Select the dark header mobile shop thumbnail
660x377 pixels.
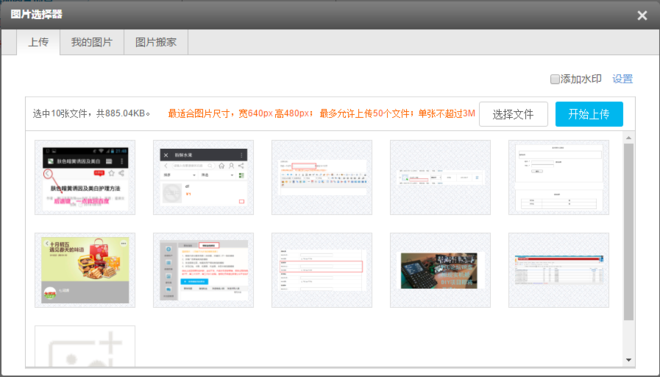point(203,178)
